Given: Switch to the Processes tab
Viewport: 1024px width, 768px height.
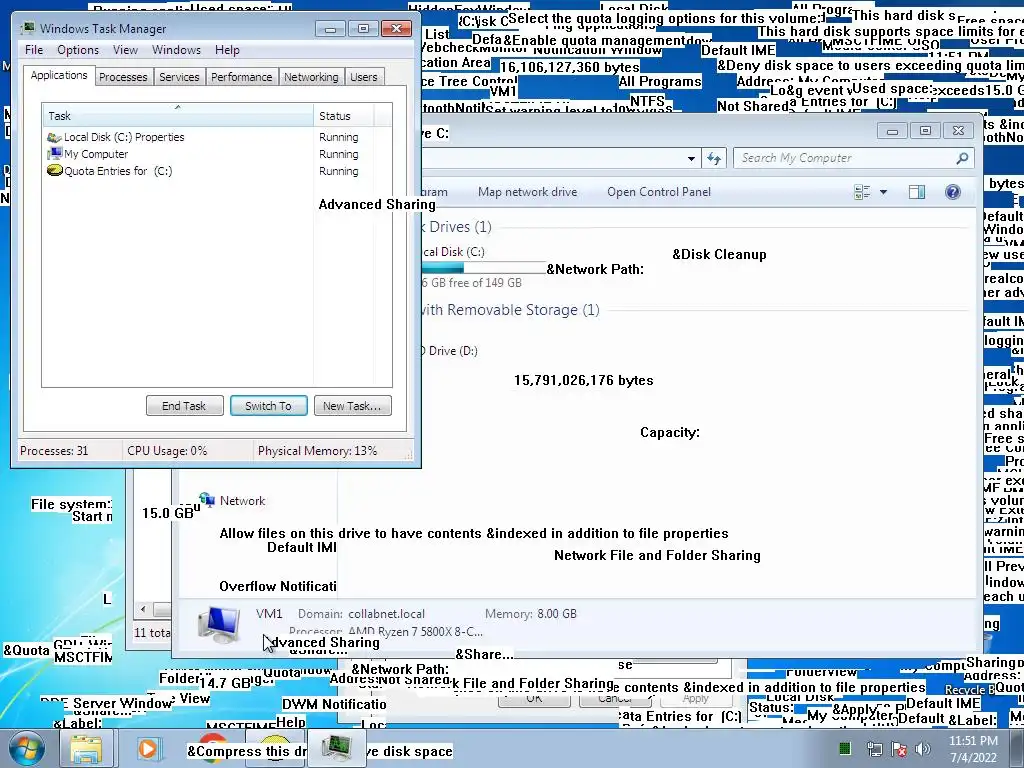Looking at the screenshot, I should point(123,77).
